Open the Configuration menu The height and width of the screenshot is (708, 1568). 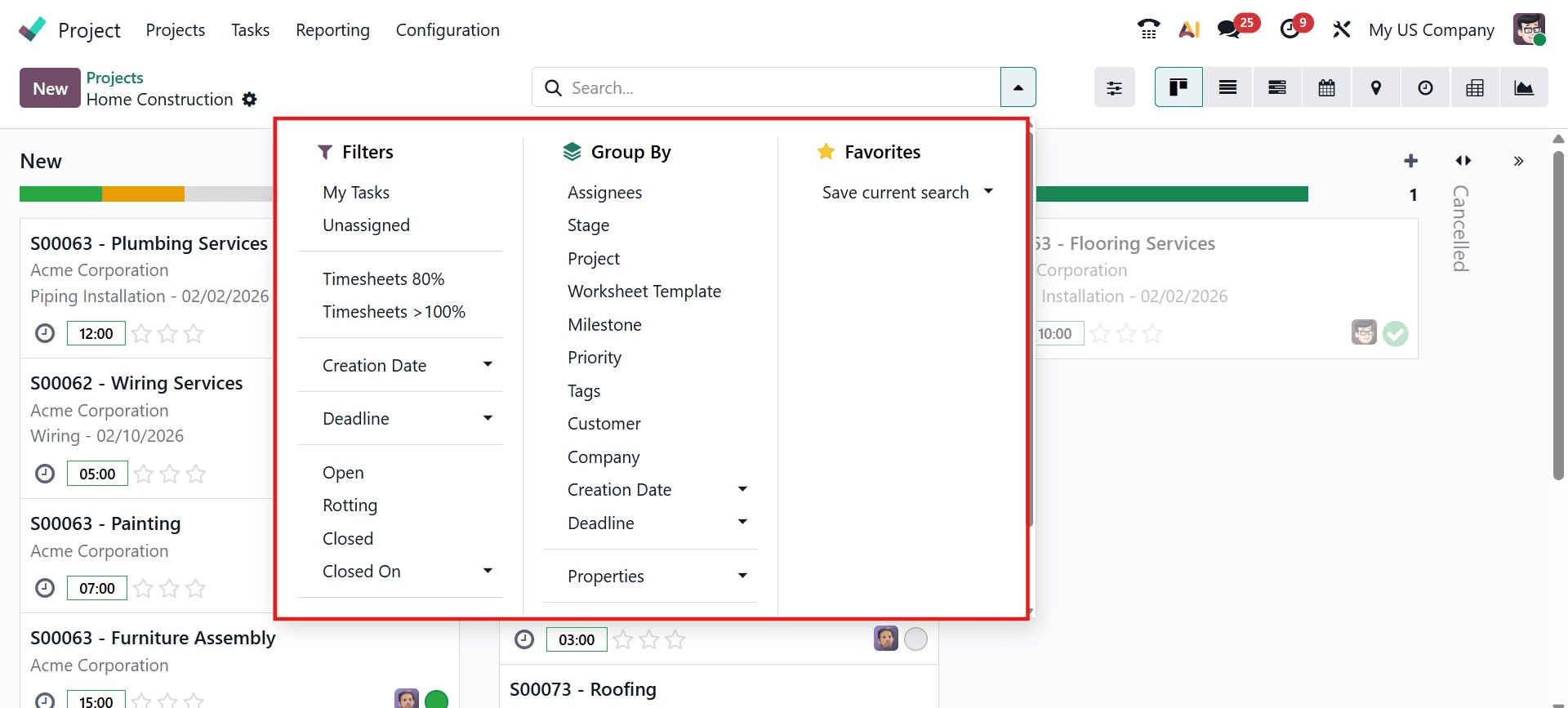[448, 30]
